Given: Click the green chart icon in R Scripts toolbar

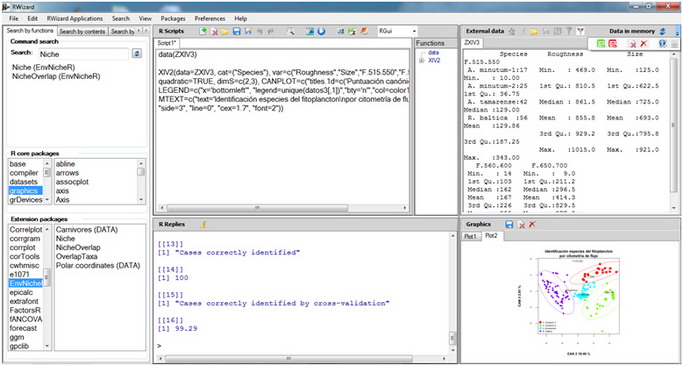Looking at the screenshot, I should tap(352, 31).
